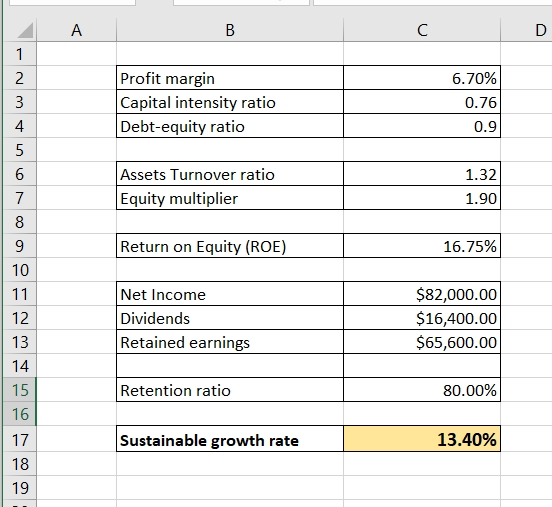Click the $65,600.00 retained earnings value
552x507 pixels.
click(x=422, y=342)
